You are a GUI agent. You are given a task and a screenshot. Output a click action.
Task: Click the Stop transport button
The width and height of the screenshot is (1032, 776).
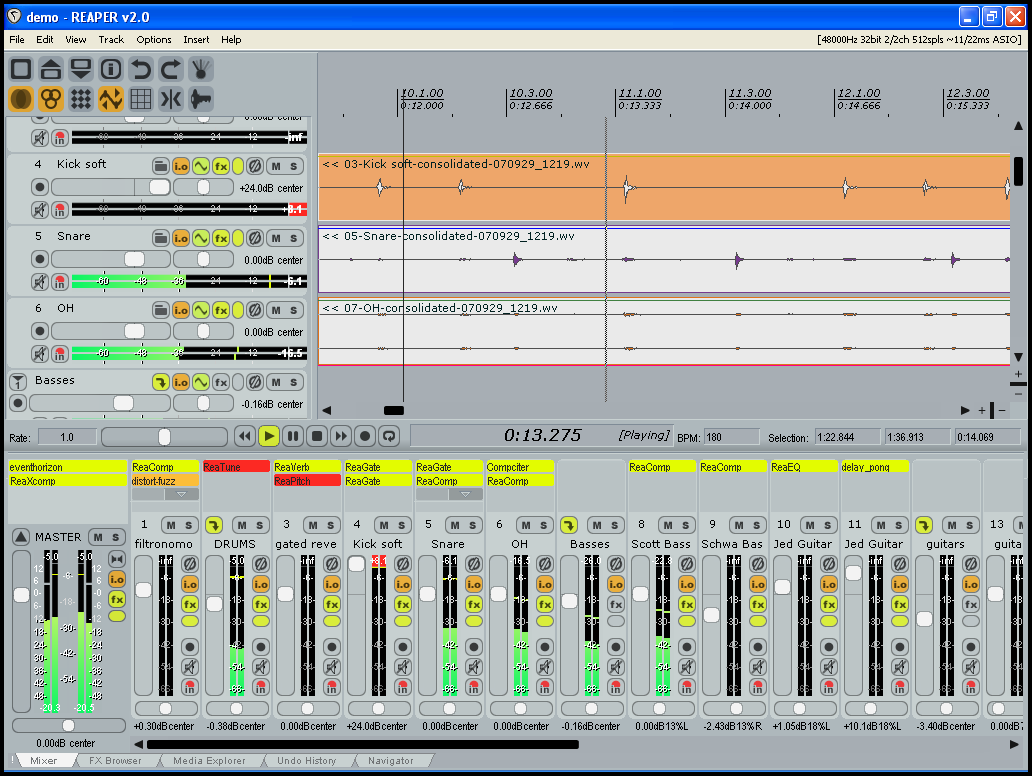[x=317, y=436]
